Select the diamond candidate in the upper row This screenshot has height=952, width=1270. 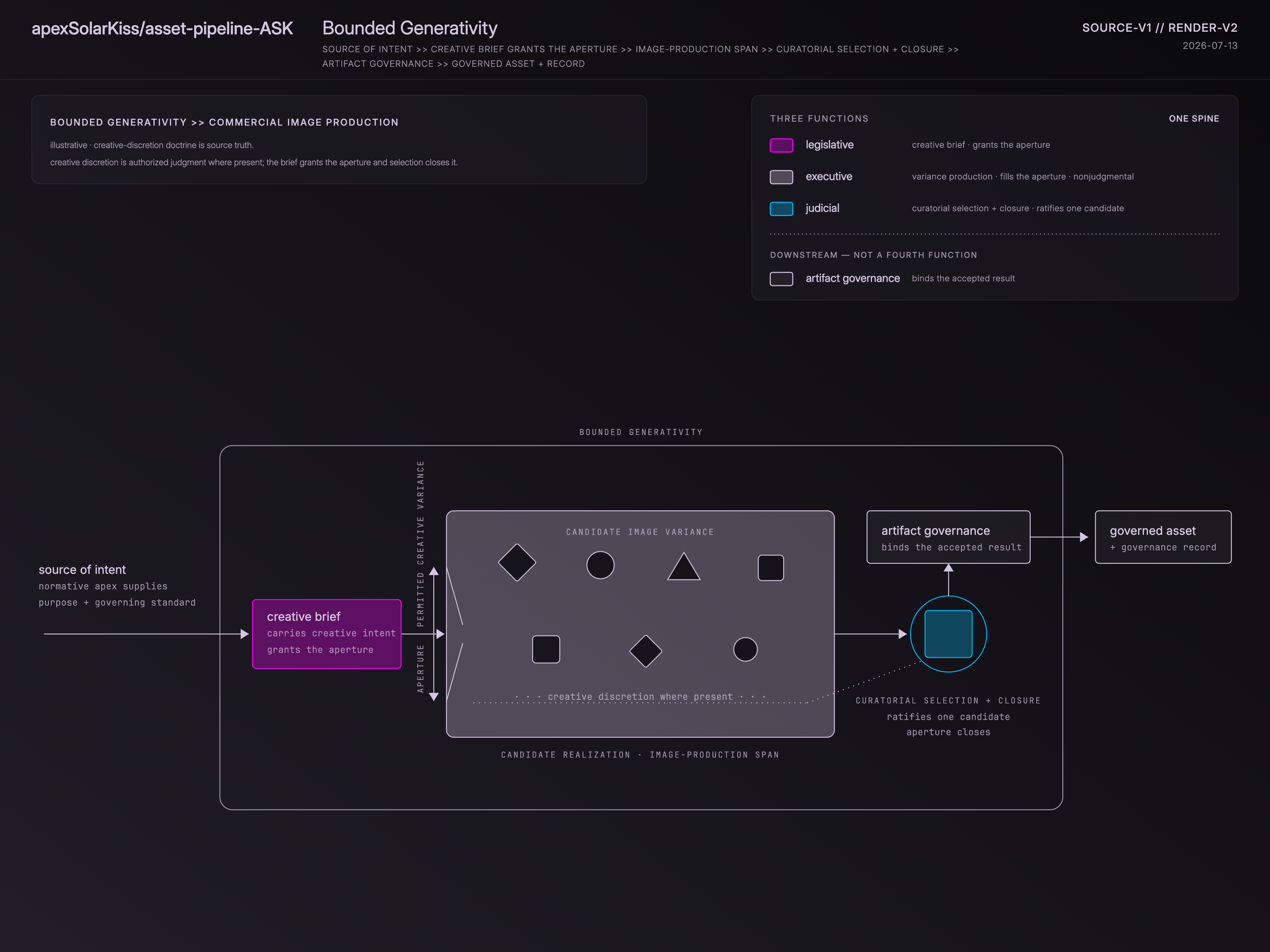click(517, 562)
